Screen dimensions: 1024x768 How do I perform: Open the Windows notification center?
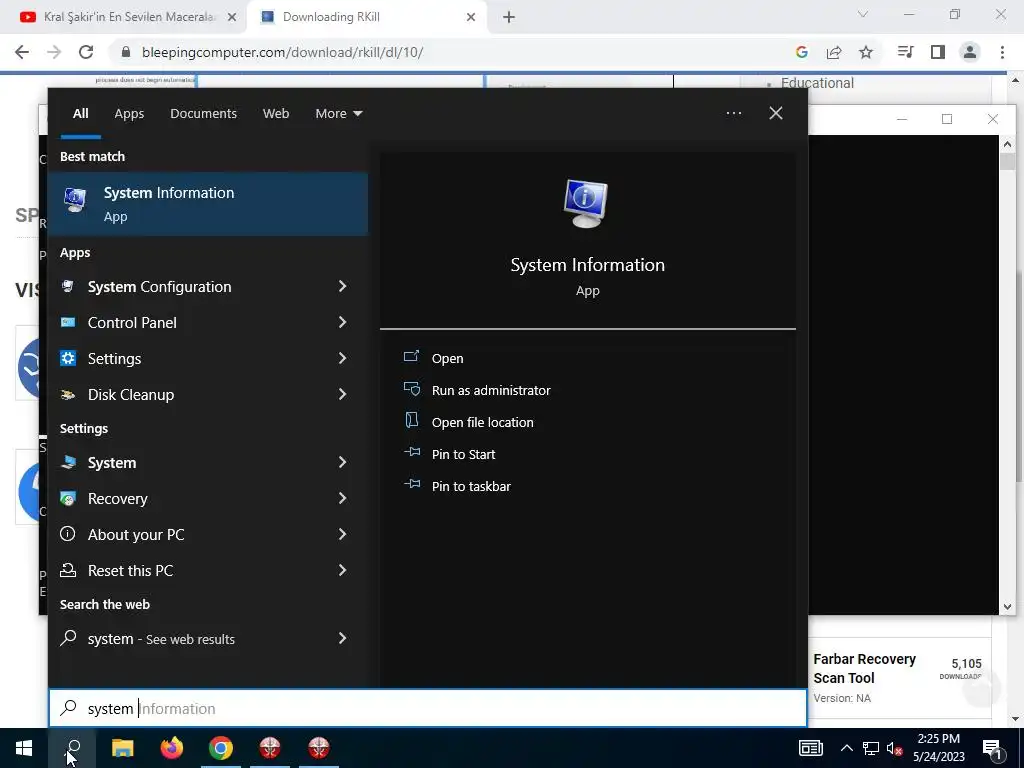[x=993, y=748]
